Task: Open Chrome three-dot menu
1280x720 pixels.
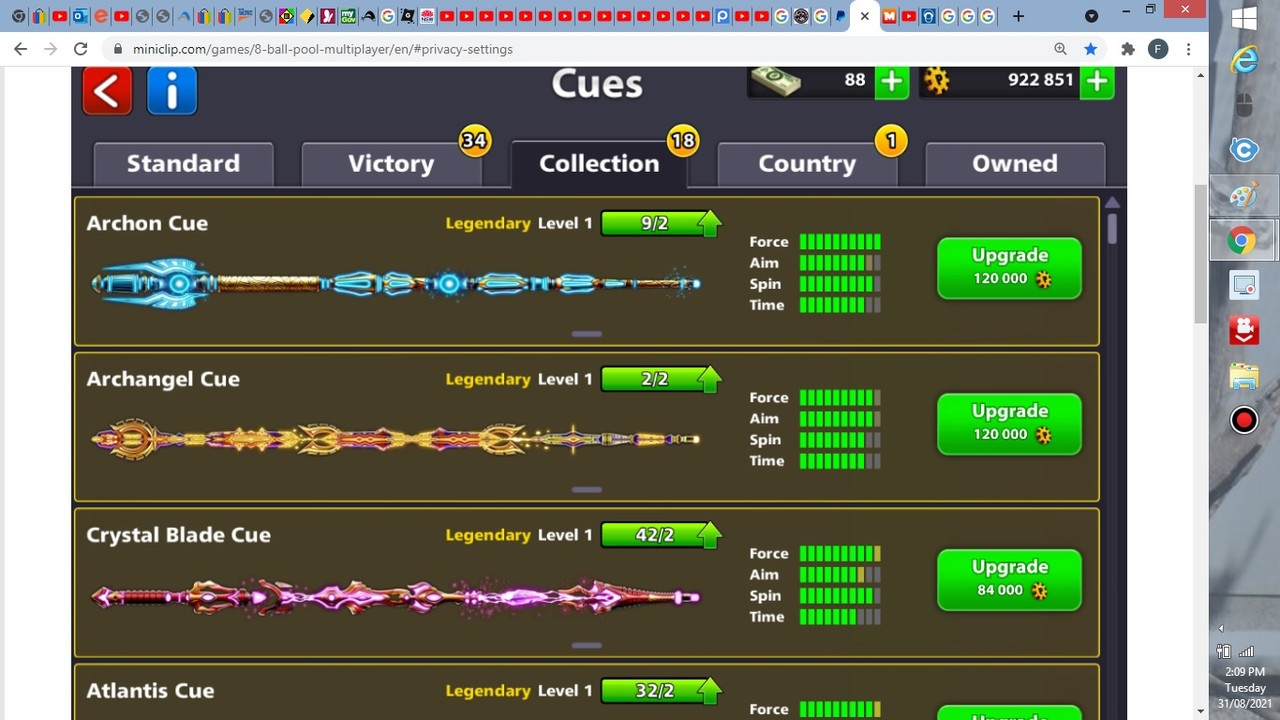Action: [x=1188, y=49]
